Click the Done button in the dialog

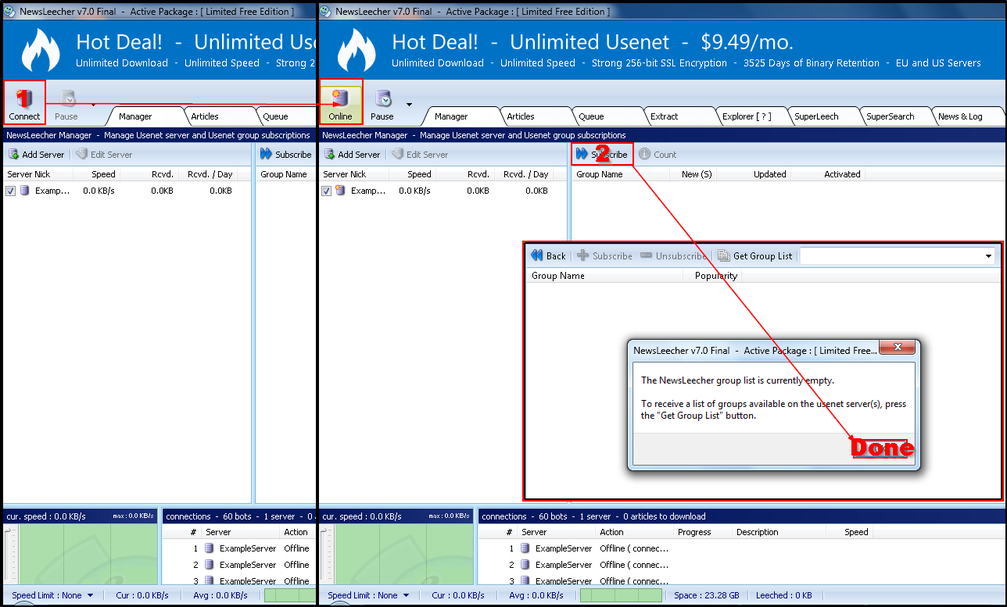pos(880,448)
